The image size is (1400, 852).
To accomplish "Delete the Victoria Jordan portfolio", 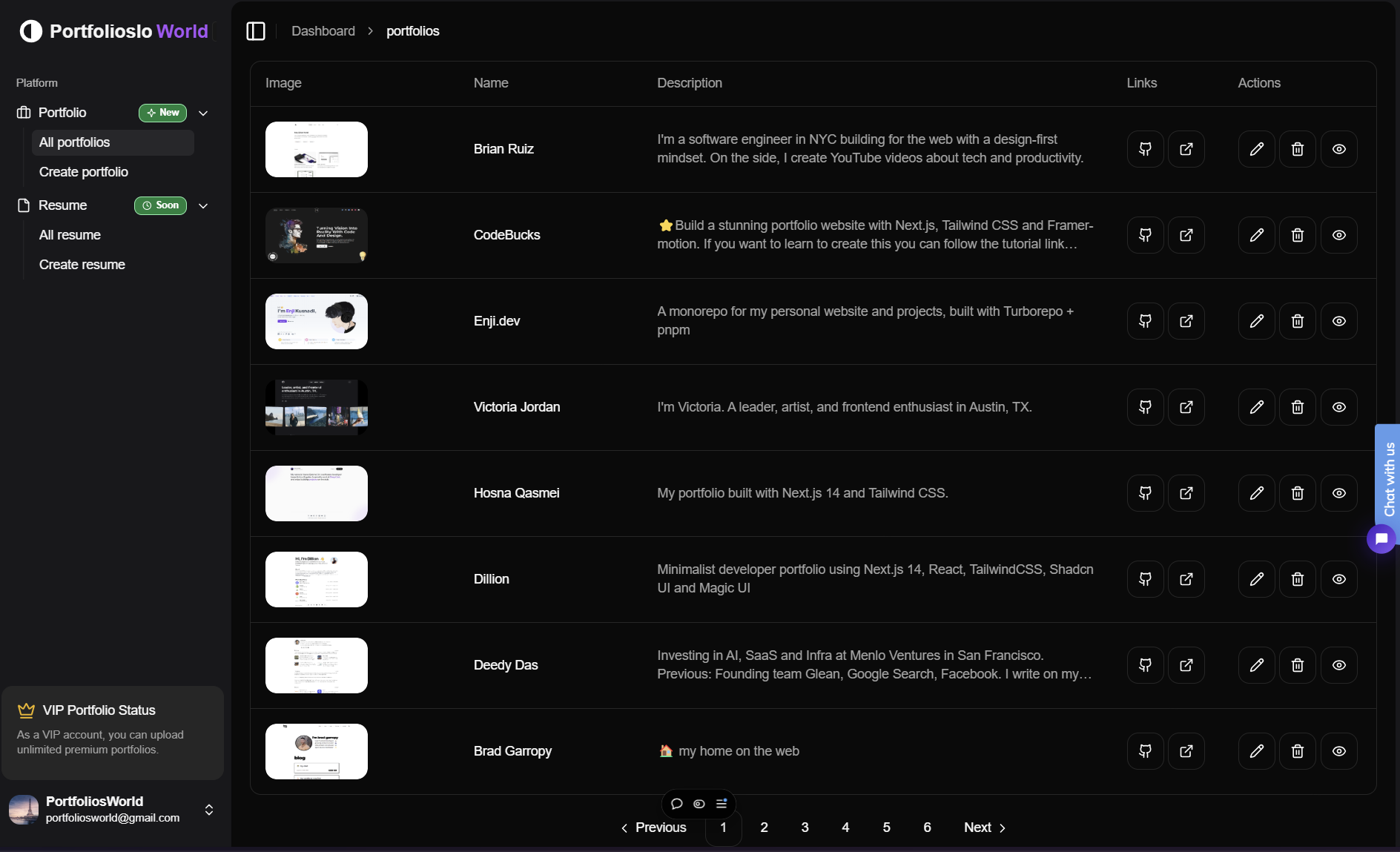I will 1298,407.
